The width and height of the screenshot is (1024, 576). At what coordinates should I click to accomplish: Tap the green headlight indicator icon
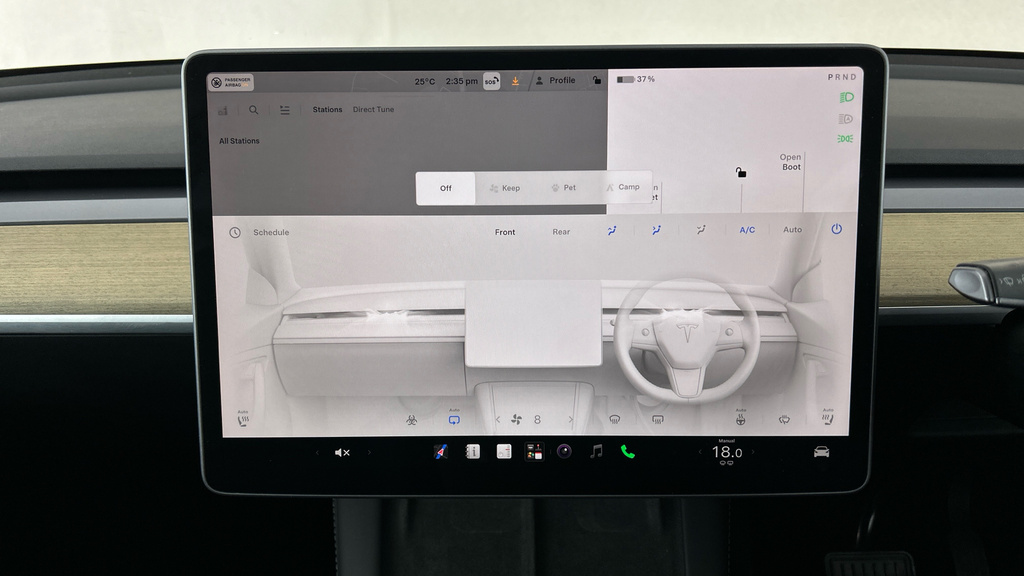[846, 97]
